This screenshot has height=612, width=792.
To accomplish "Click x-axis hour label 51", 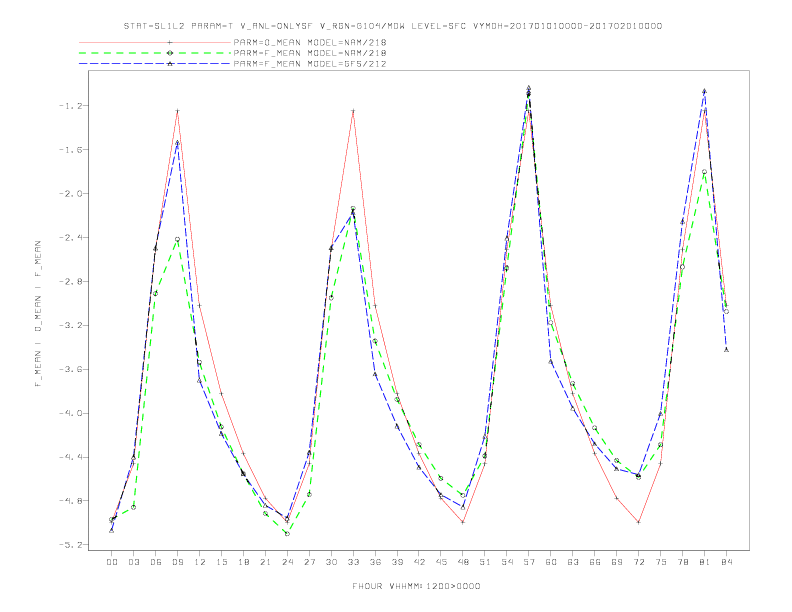I will (x=485, y=562).
